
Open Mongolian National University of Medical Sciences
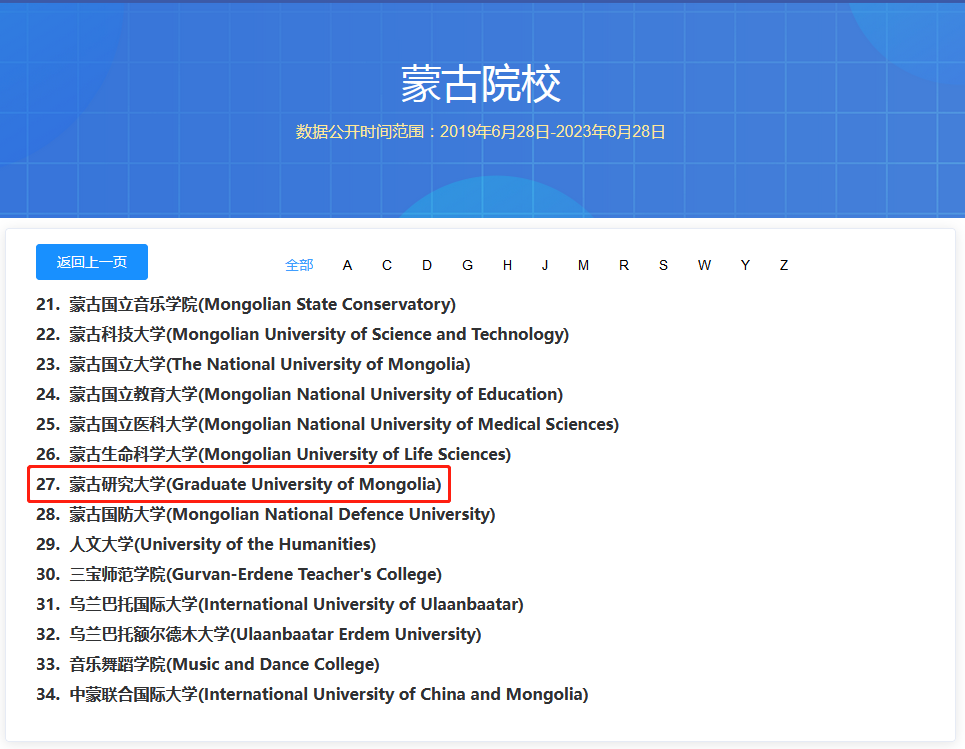point(327,424)
